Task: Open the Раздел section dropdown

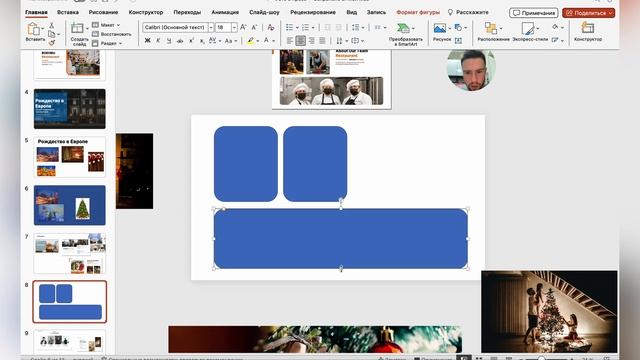Action: [x=107, y=43]
